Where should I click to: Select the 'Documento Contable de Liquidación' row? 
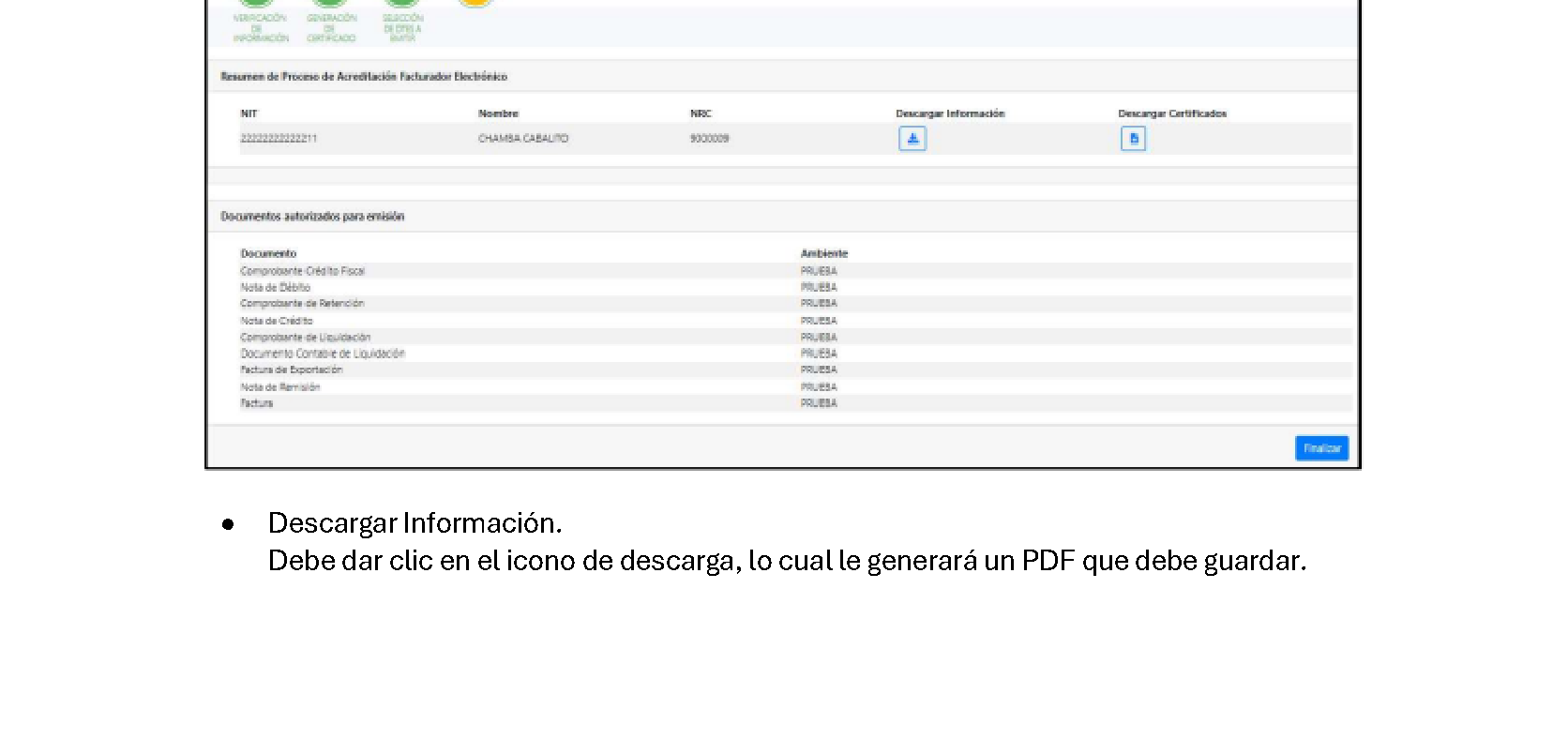[x=795, y=354]
